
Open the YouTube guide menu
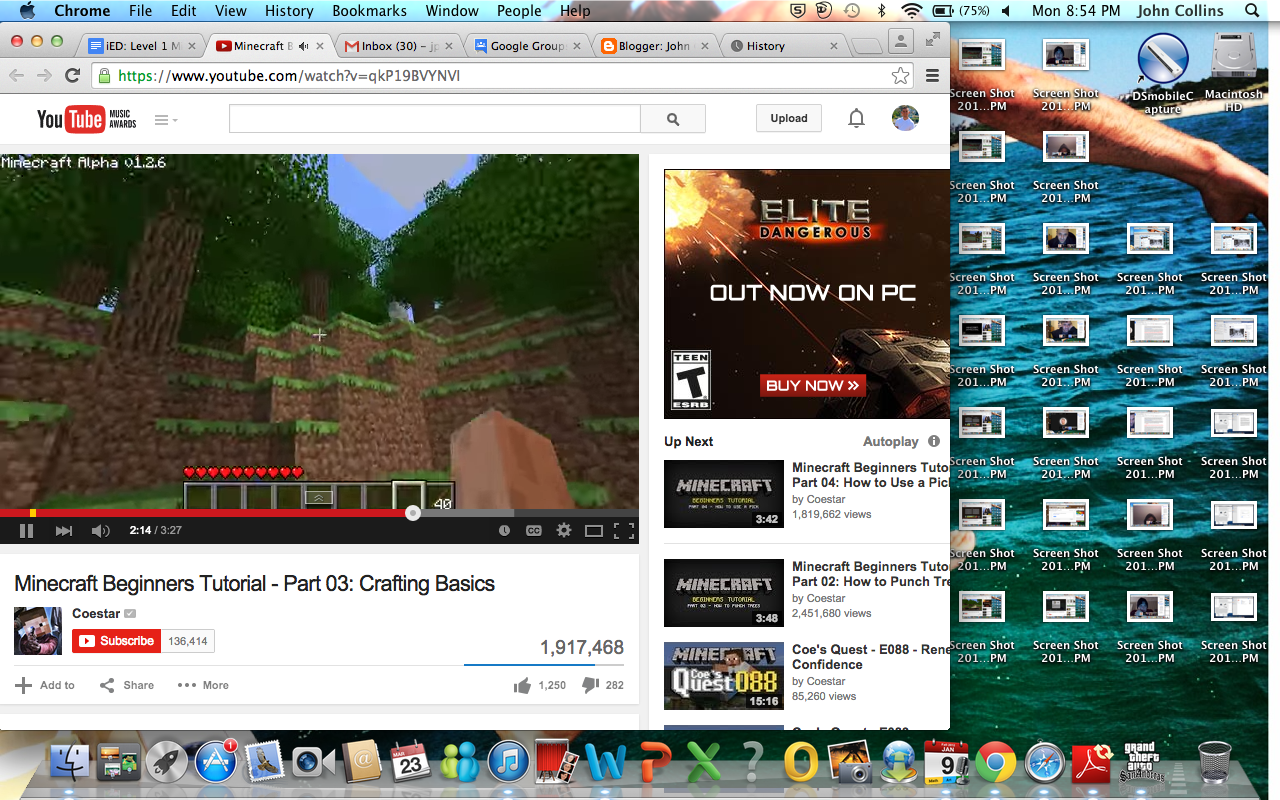pyautogui.click(x=166, y=120)
